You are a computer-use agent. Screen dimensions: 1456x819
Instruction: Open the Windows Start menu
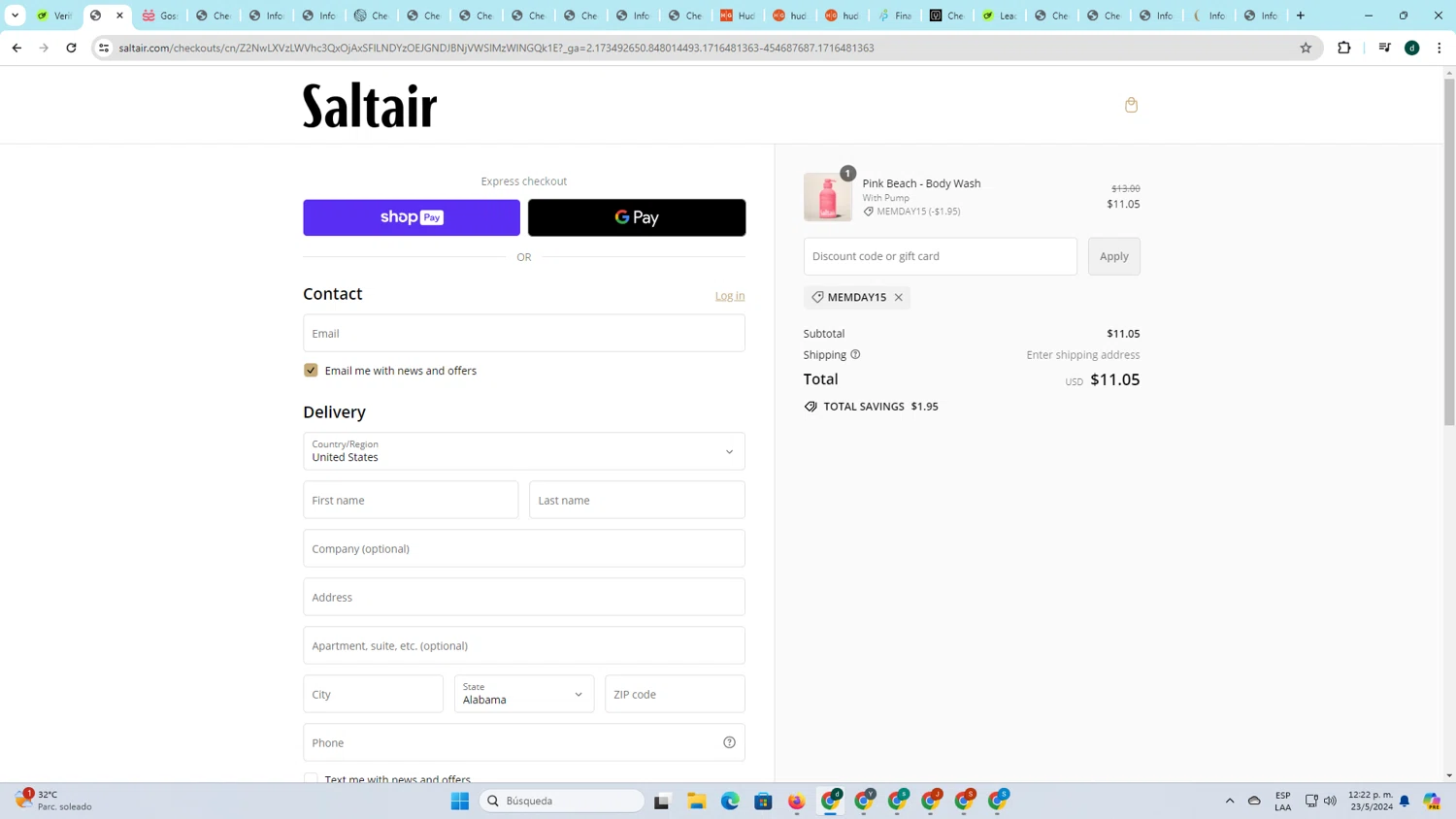pos(460,801)
